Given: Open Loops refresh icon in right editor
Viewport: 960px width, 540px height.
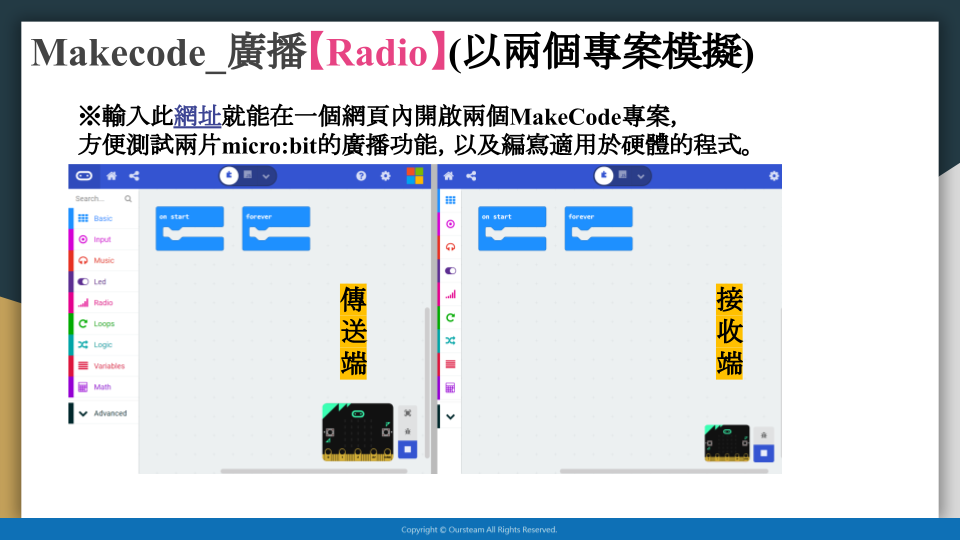Looking at the screenshot, I should click(x=451, y=317).
